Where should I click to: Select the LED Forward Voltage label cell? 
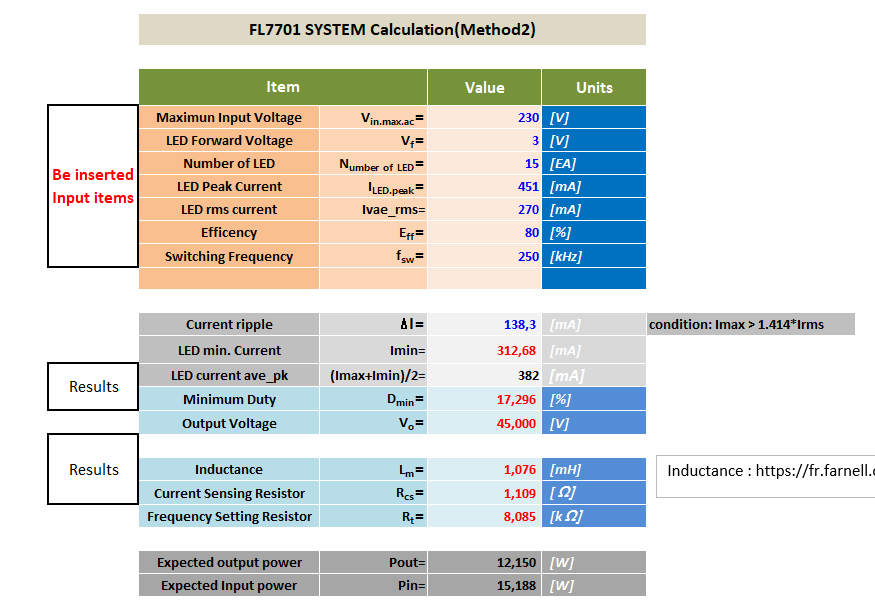pos(229,141)
